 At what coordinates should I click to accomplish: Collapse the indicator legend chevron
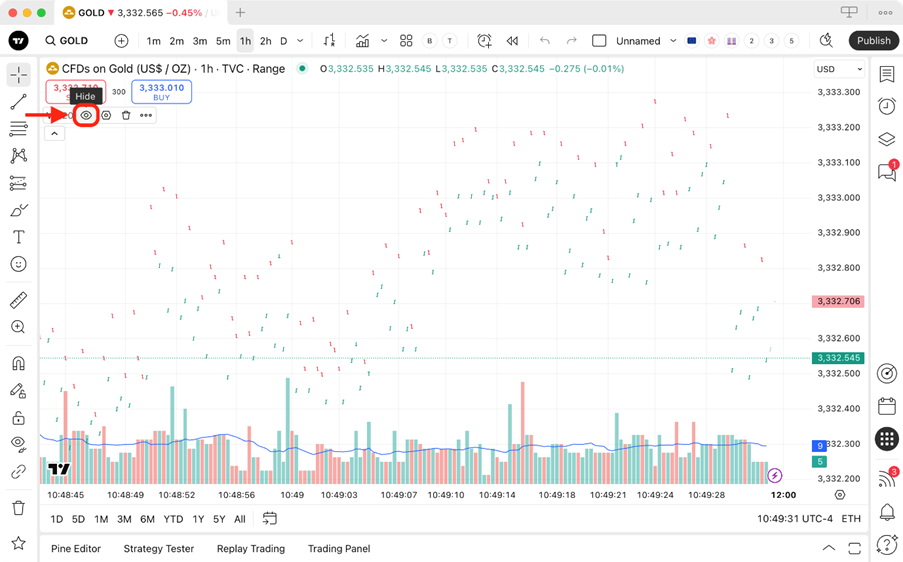pos(54,134)
